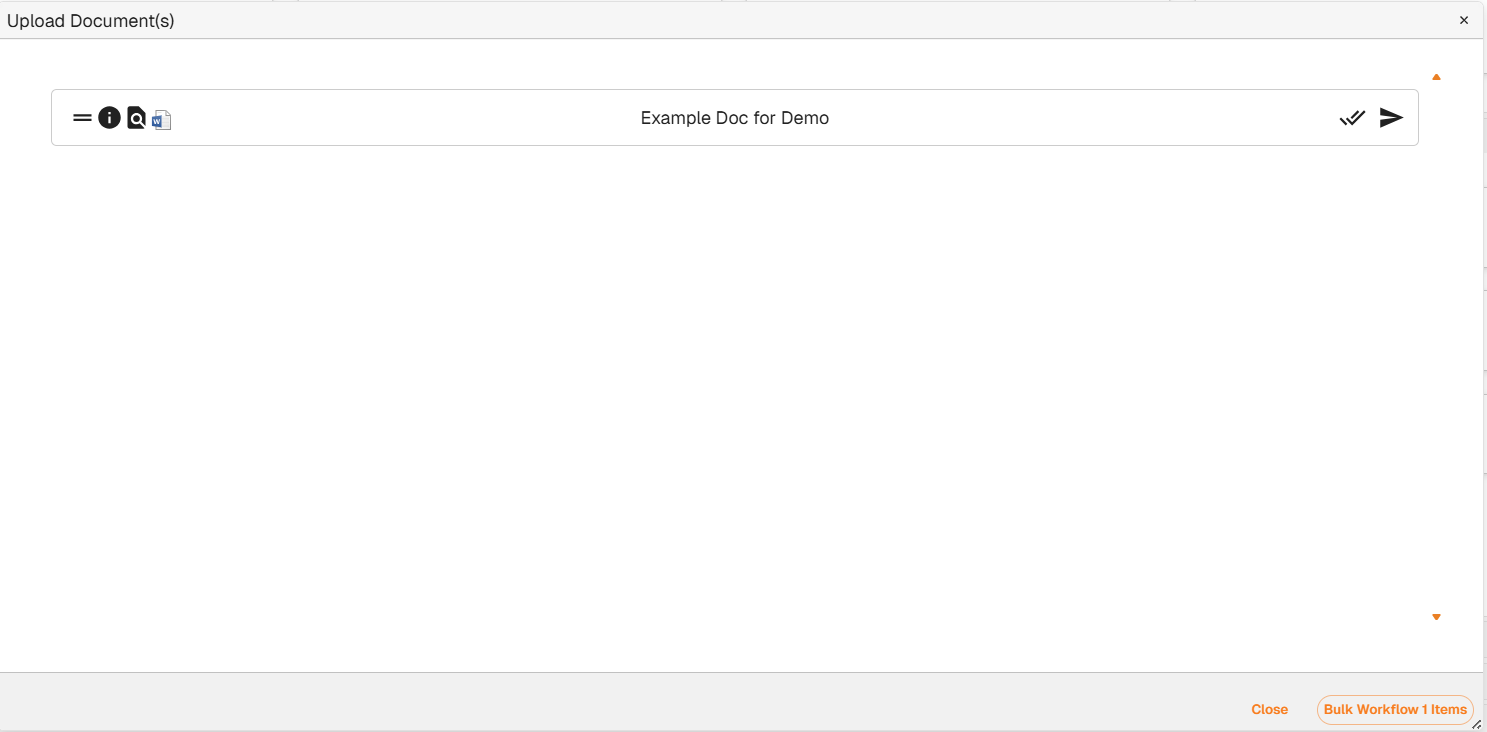Open the info icon for Example Doc
Image resolution: width=1487 pixels, height=732 pixels.
pyautogui.click(x=109, y=118)
